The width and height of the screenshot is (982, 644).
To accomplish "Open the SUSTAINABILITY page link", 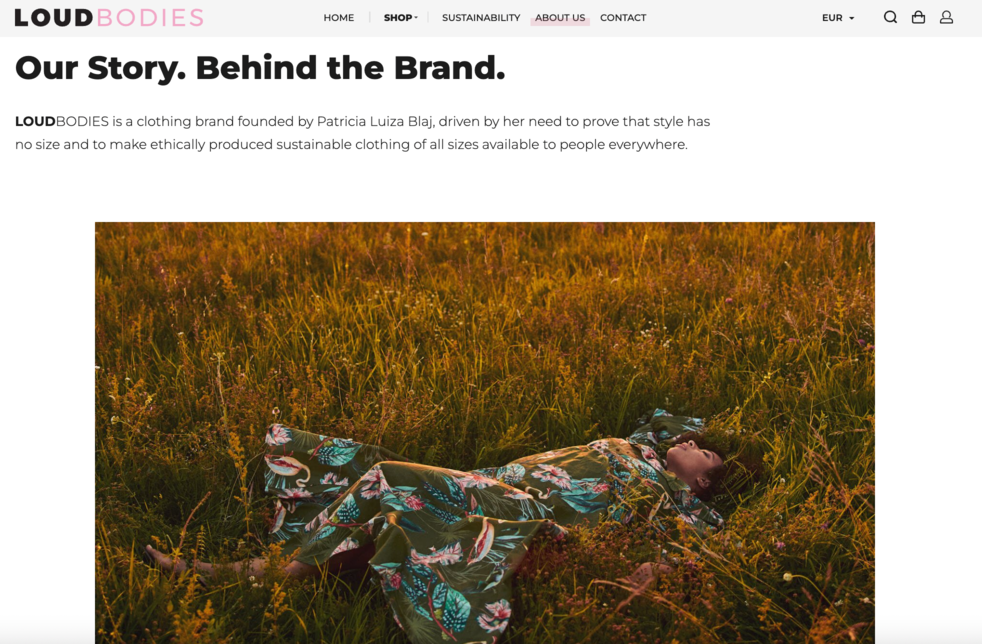I will [x=481, y=18].
